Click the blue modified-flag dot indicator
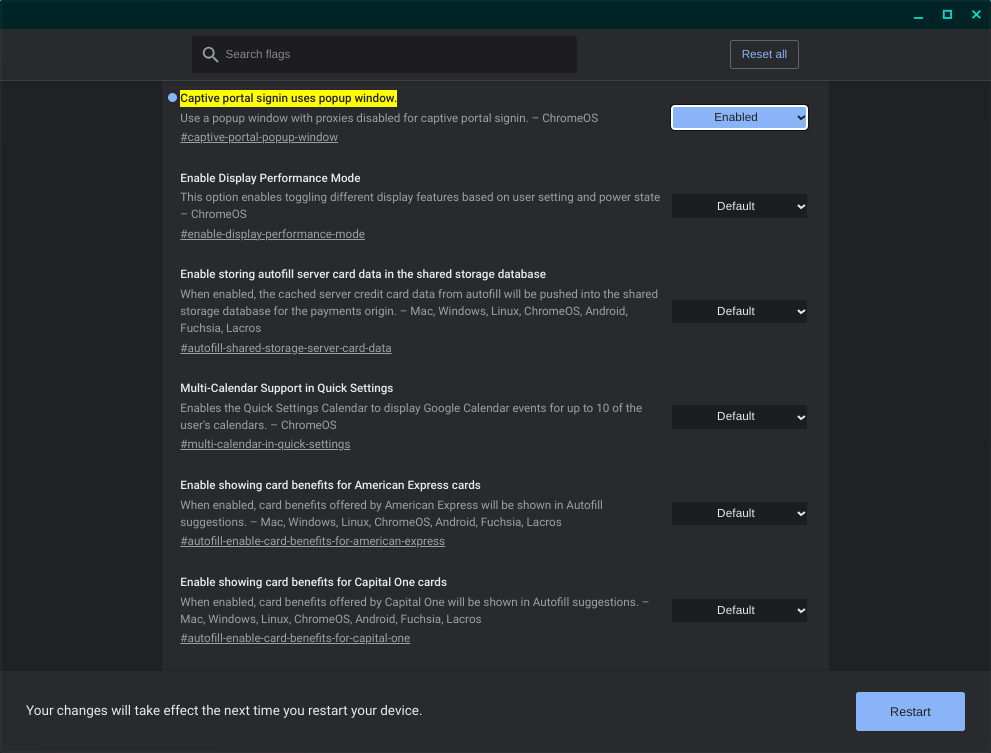The image size is (991, 753). click(x=172, y=98)
